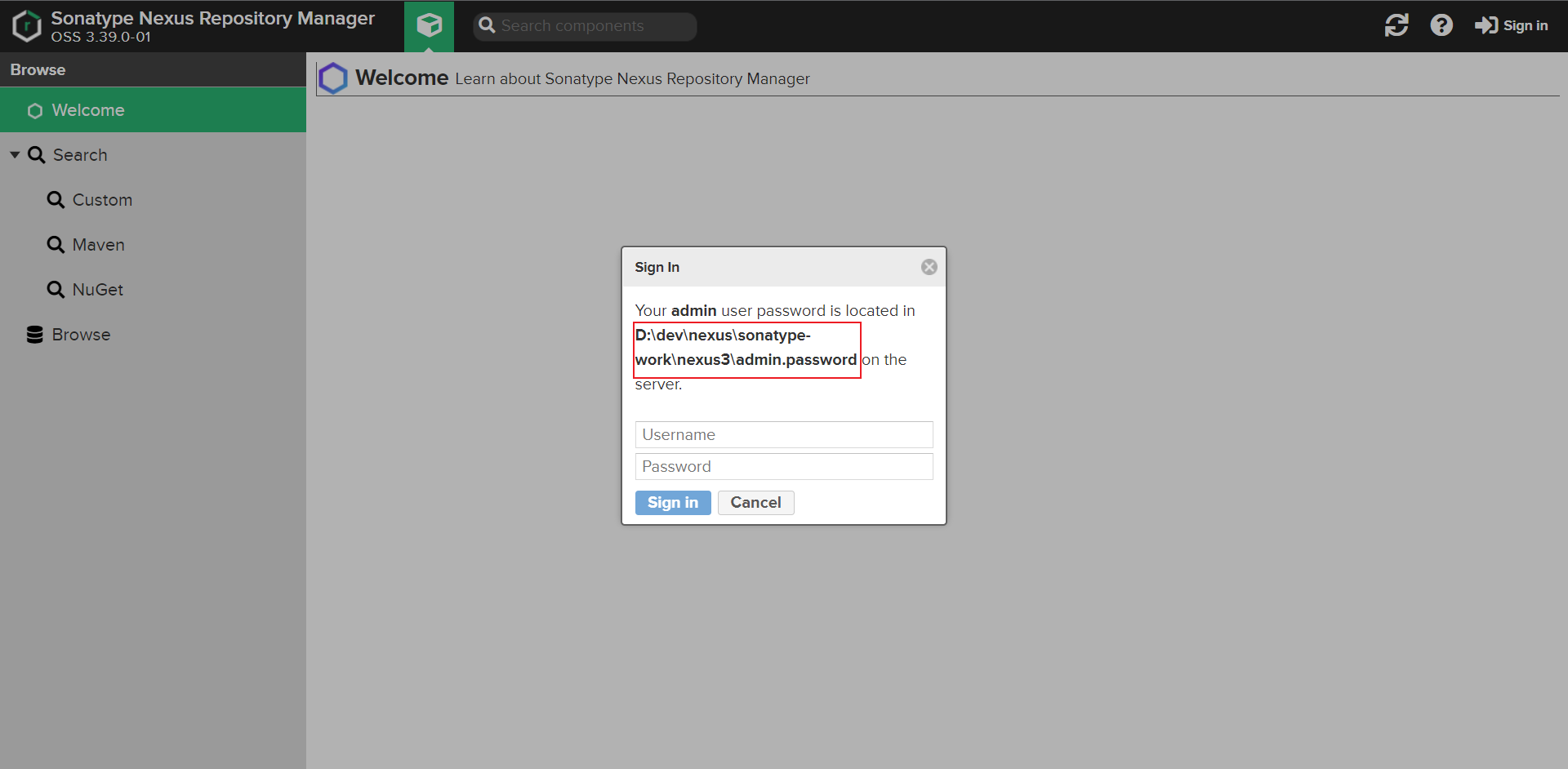Viewport: 1568px width, 769px height.
Task: Click the Sign in label in the header
Action: [x=1526, y=26]
